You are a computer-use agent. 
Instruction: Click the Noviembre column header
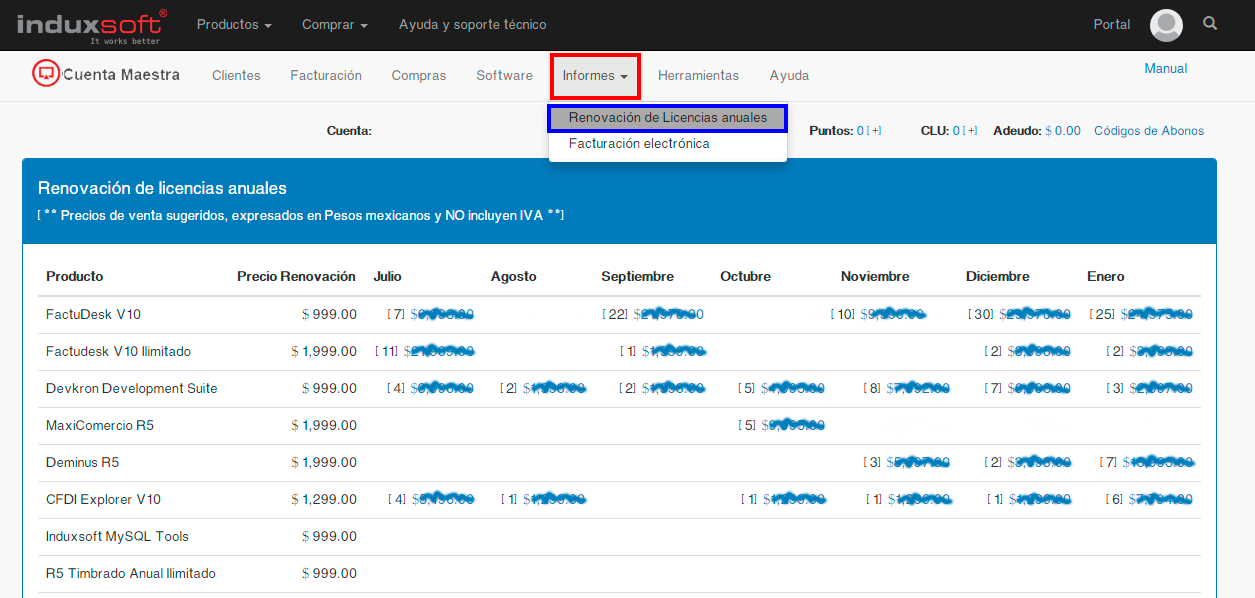pos(875,277)
